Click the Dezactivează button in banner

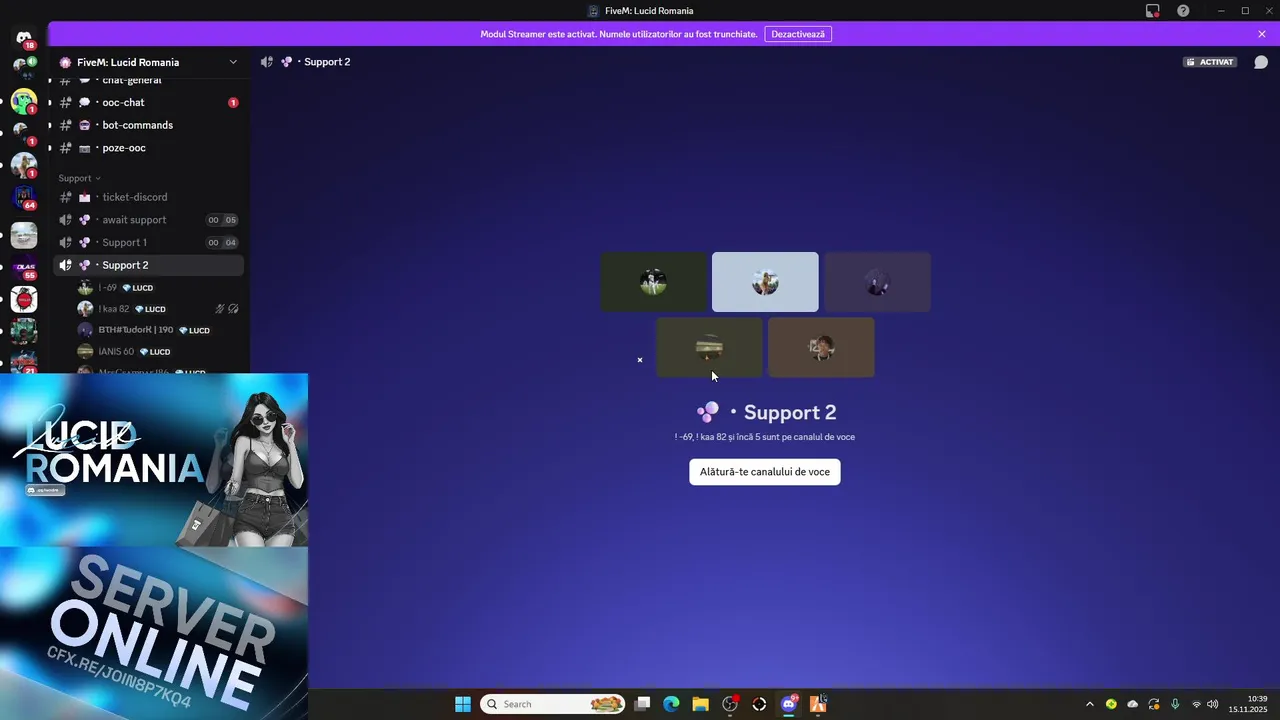click(x=798, y=34)
